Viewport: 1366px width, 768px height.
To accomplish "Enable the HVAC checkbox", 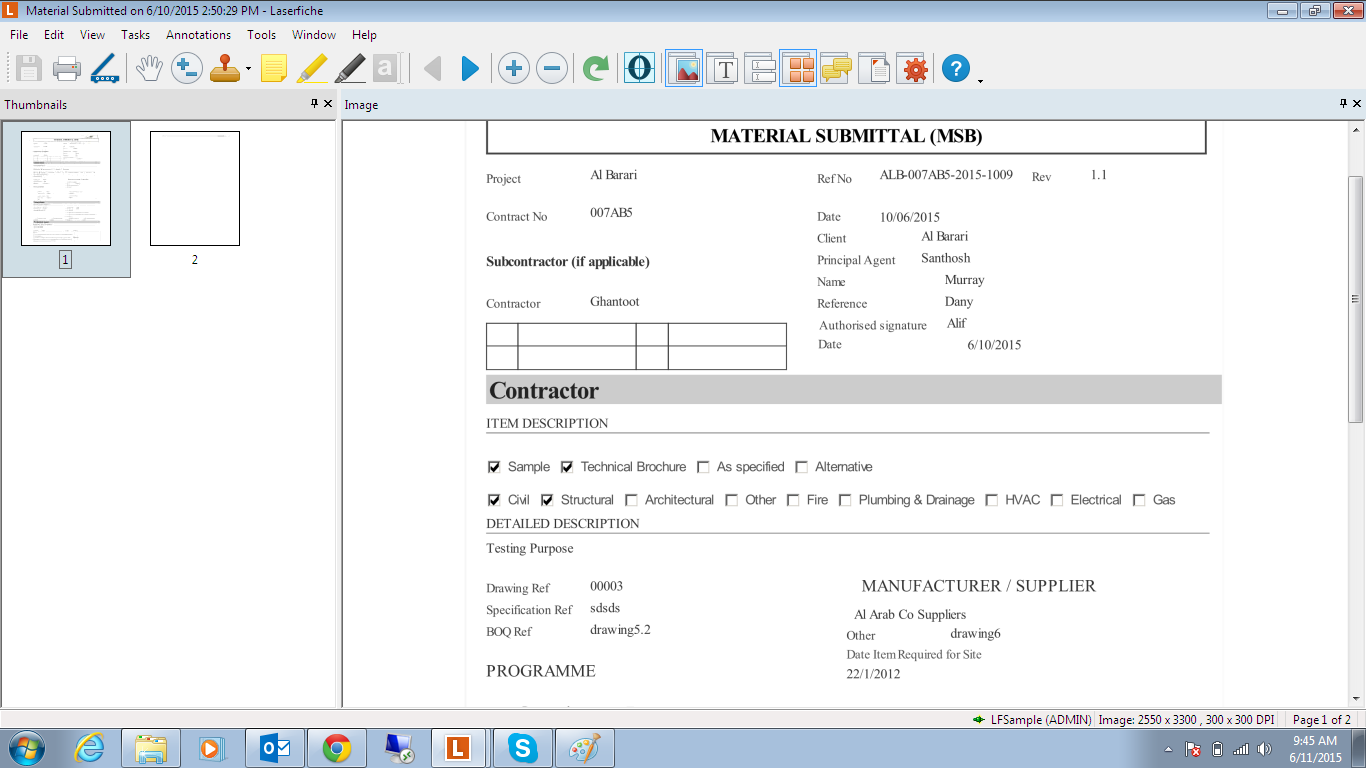I will (992, 500).
